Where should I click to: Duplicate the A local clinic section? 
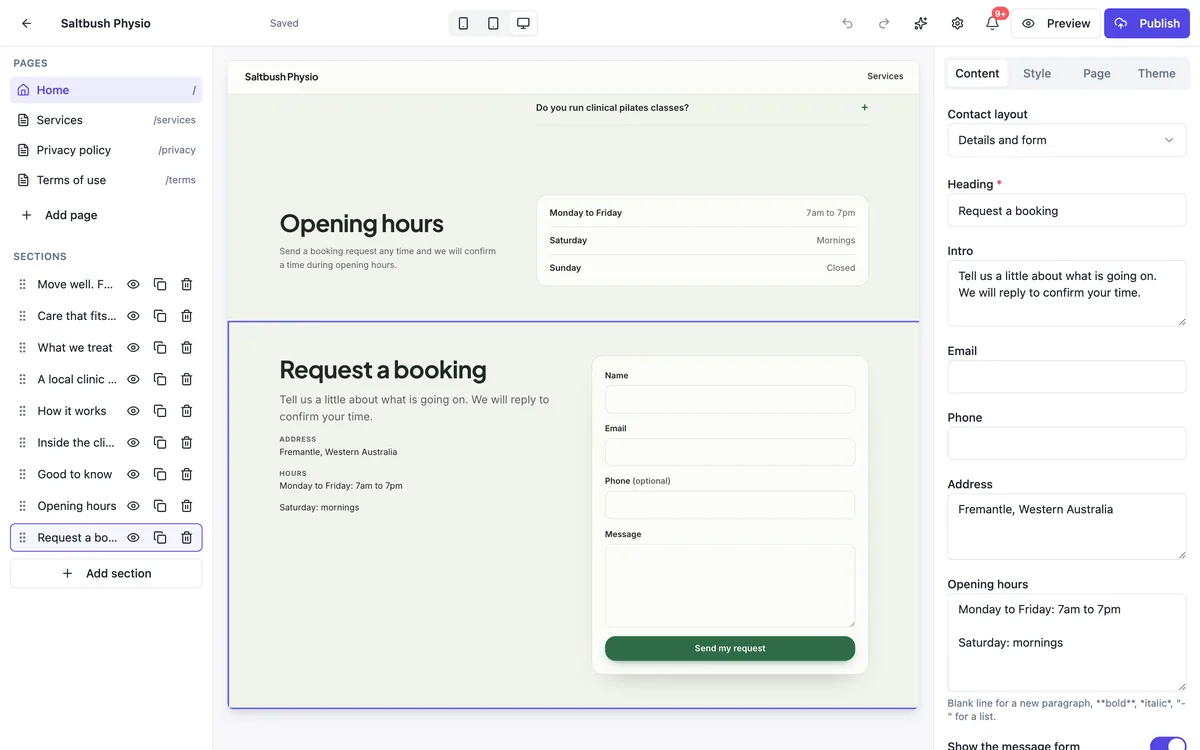(160, 379)
